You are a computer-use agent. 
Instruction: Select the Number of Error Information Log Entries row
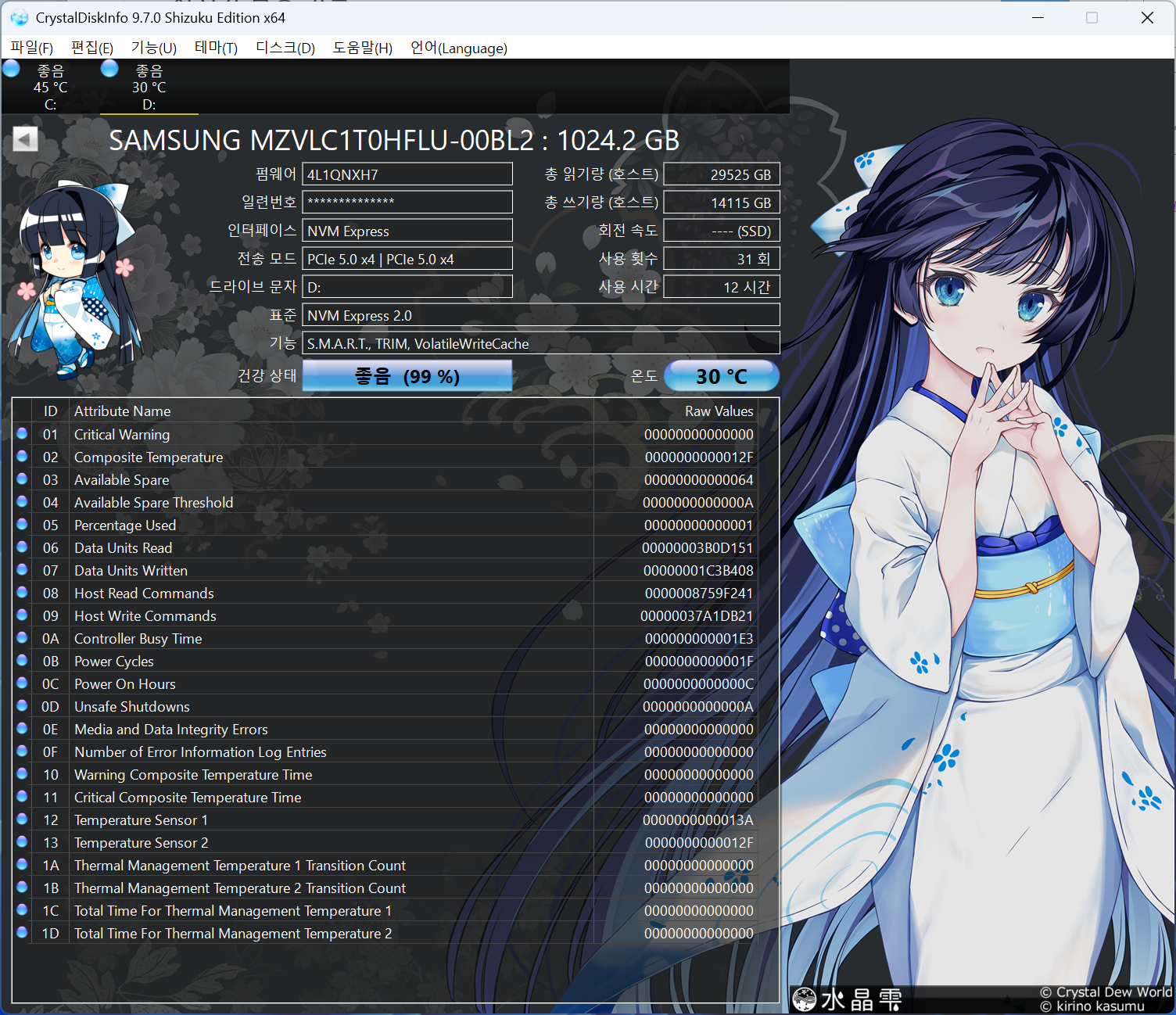tap(385, 751)
